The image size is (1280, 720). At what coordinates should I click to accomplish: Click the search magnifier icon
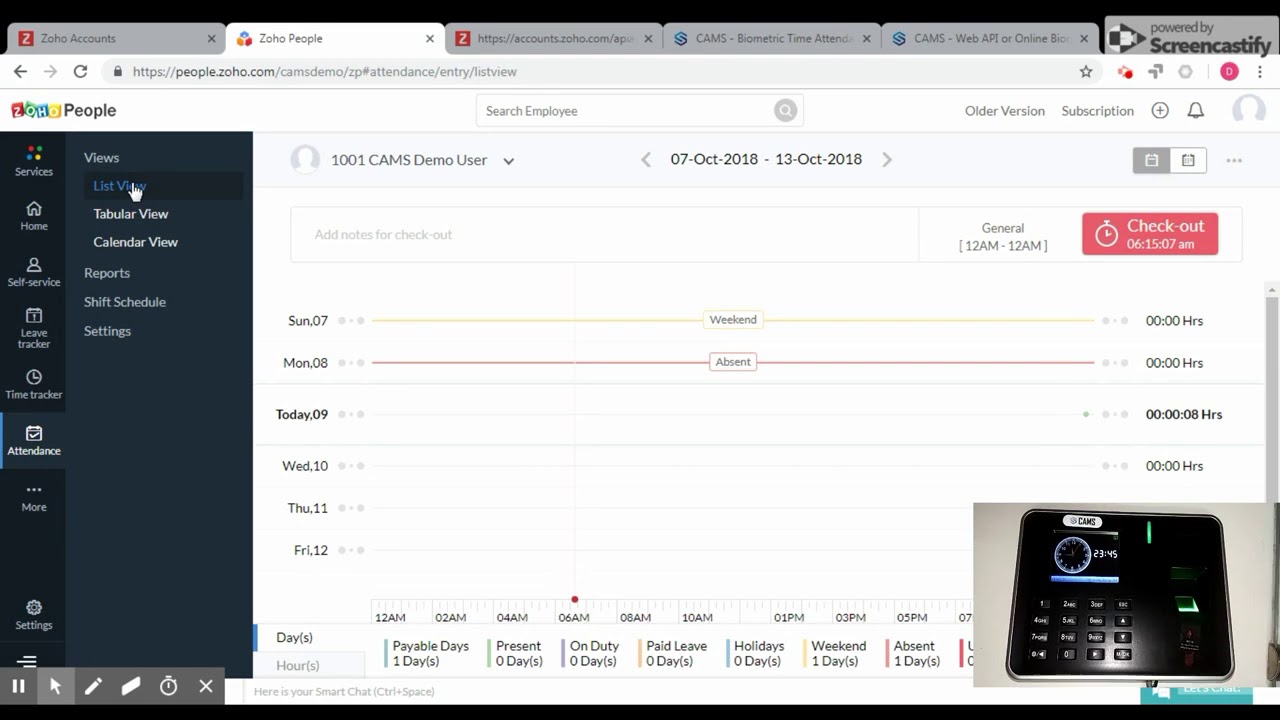(785, 111)
